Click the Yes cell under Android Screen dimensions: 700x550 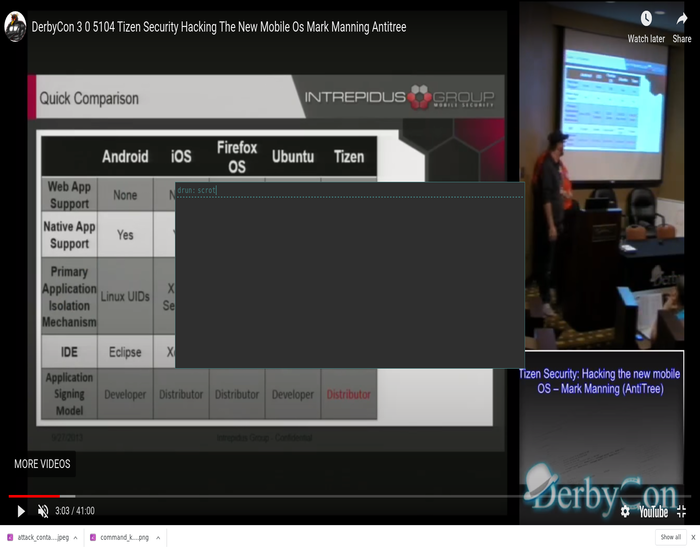click(125, 235)
